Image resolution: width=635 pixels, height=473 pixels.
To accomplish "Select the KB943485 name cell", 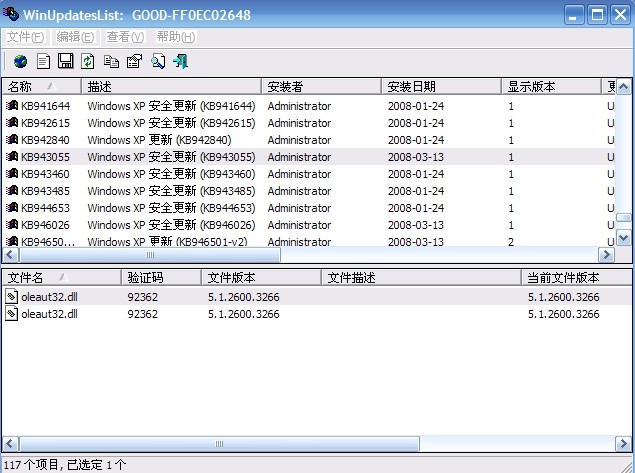I will [x=45, y=191].
